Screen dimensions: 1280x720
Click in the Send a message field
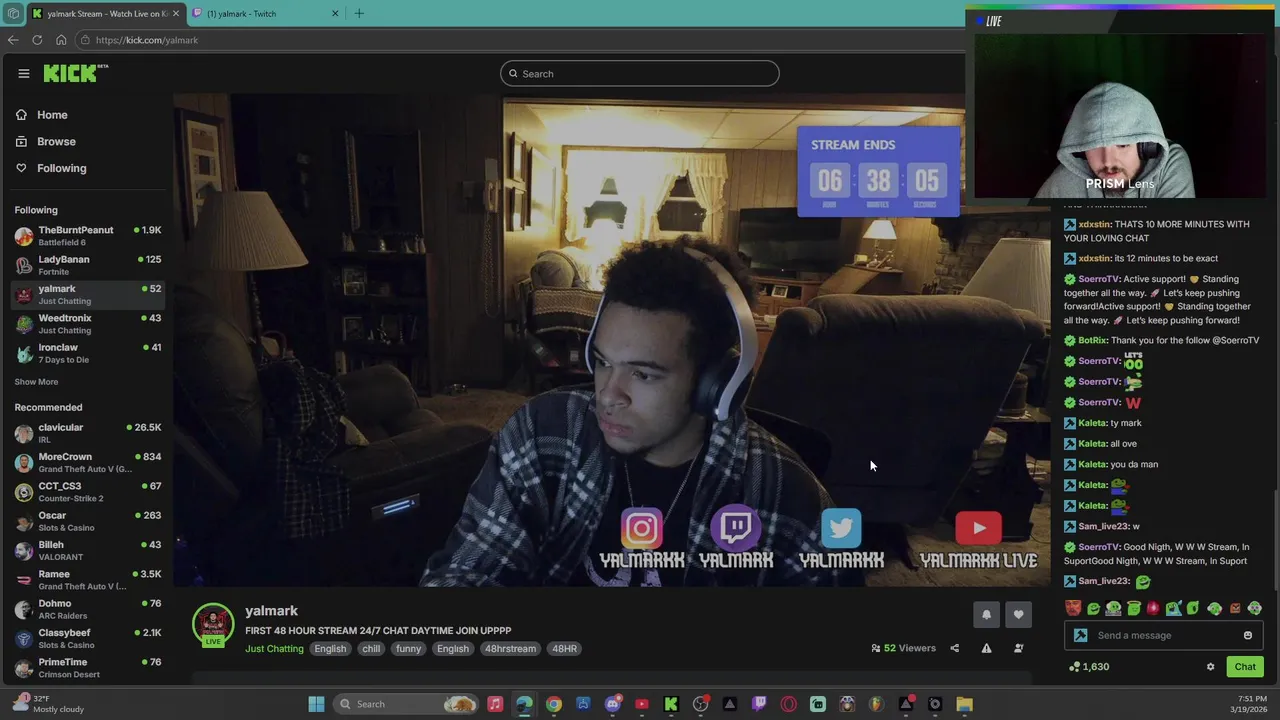pos(1165,636)
